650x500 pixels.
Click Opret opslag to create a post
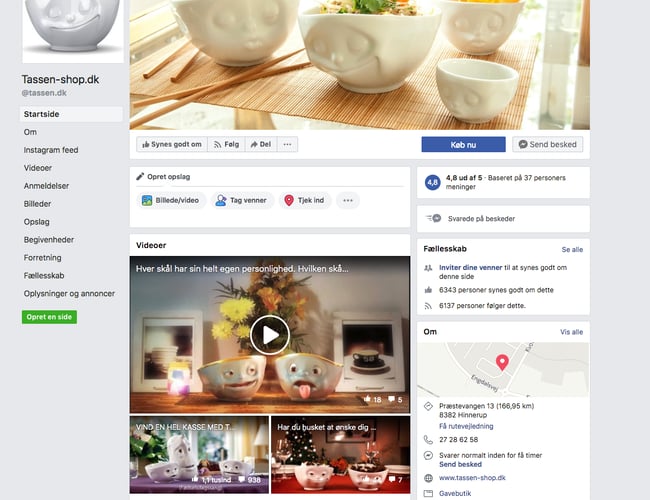coord(168,177)
